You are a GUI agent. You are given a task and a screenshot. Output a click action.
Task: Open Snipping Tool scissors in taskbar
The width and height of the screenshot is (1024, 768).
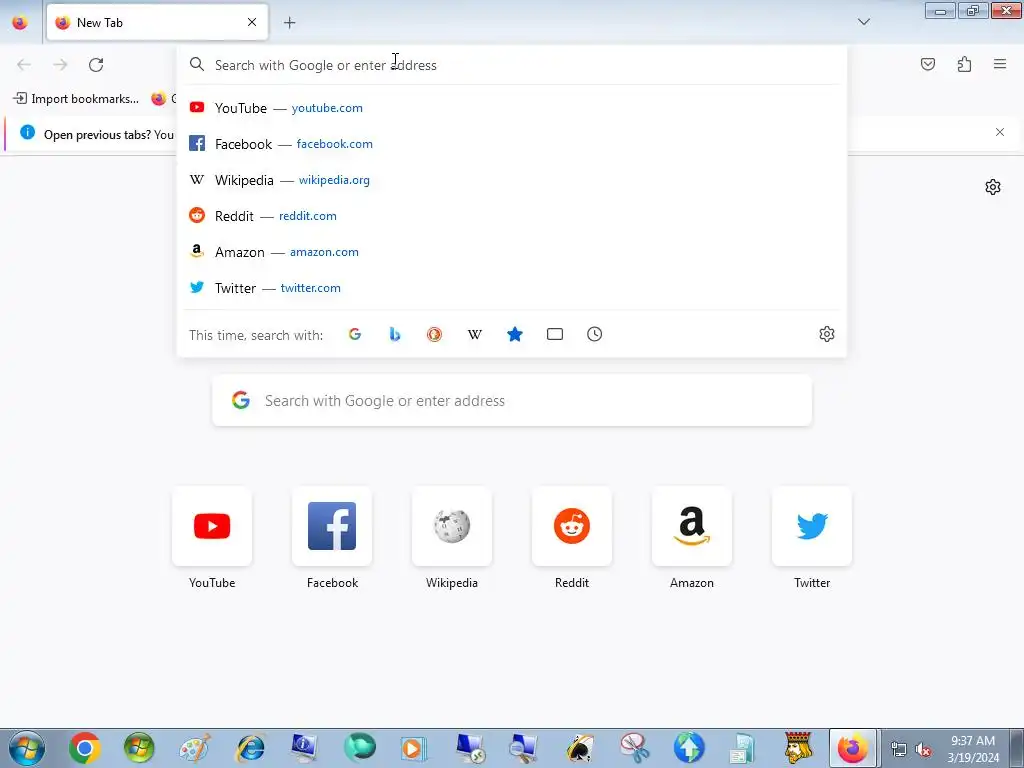[633, 748]
